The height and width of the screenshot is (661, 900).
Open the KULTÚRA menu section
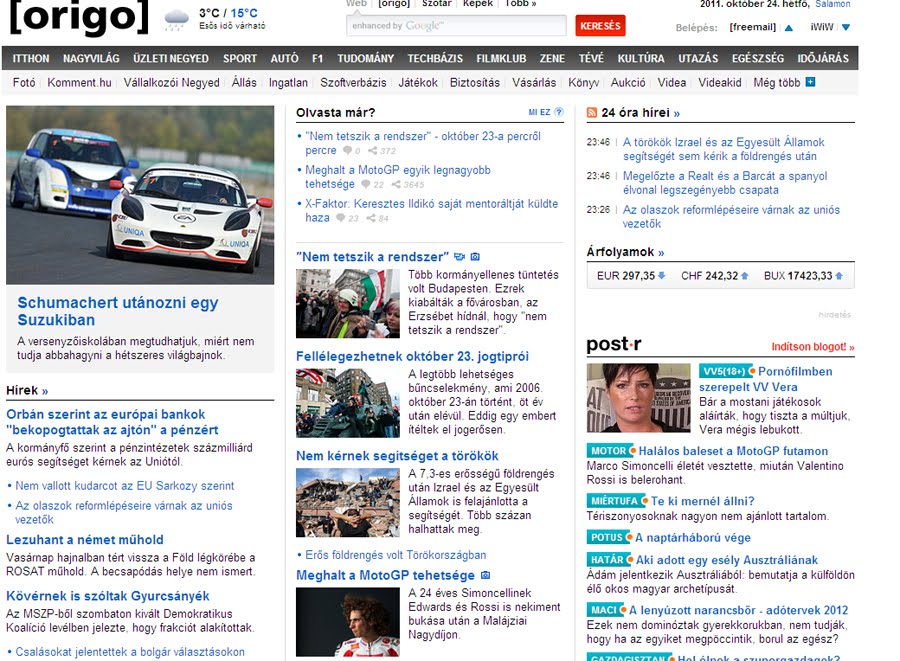pos(641,59)
